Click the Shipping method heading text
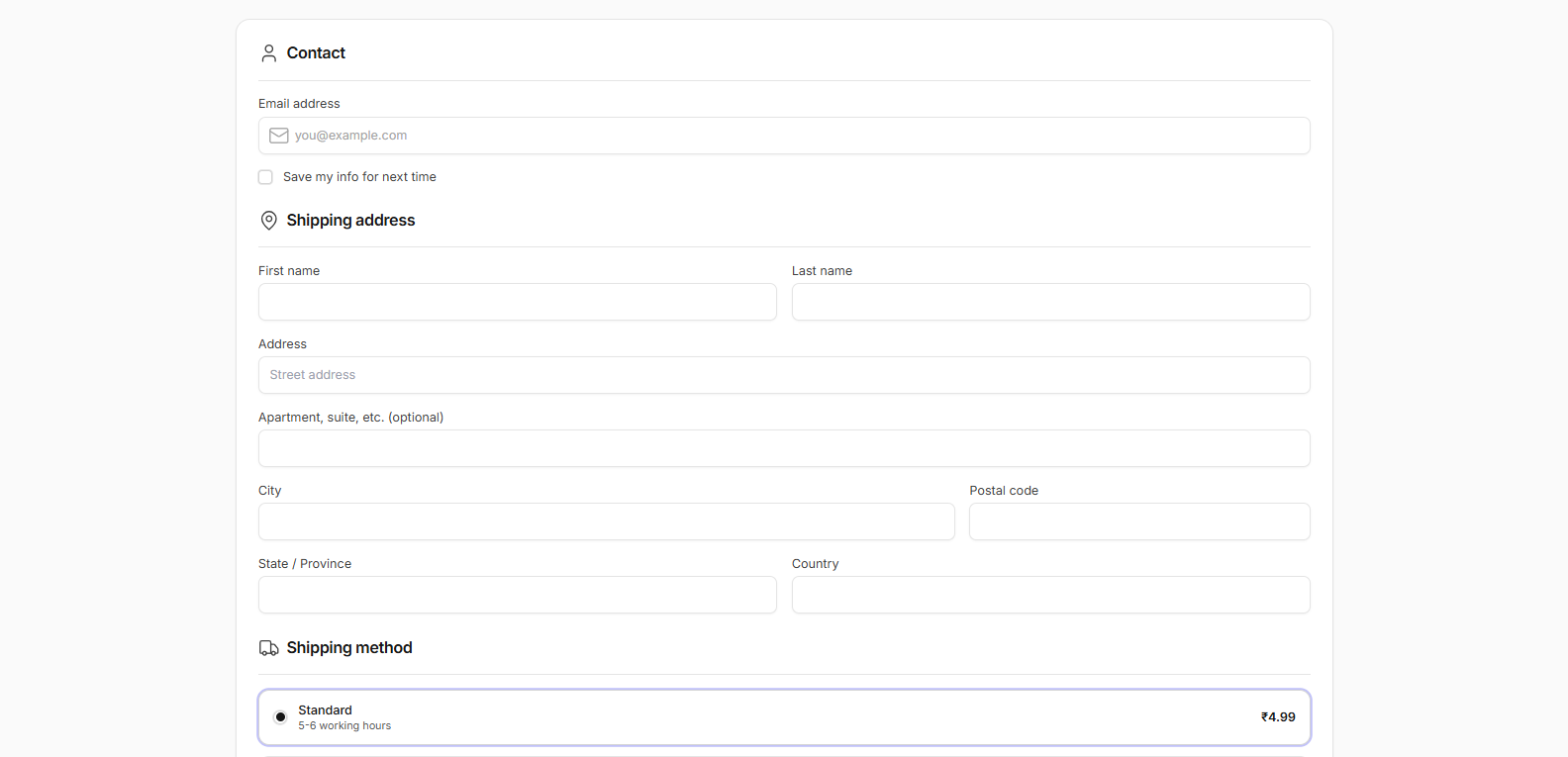1568x757 pixels. (x=349, y=648)
